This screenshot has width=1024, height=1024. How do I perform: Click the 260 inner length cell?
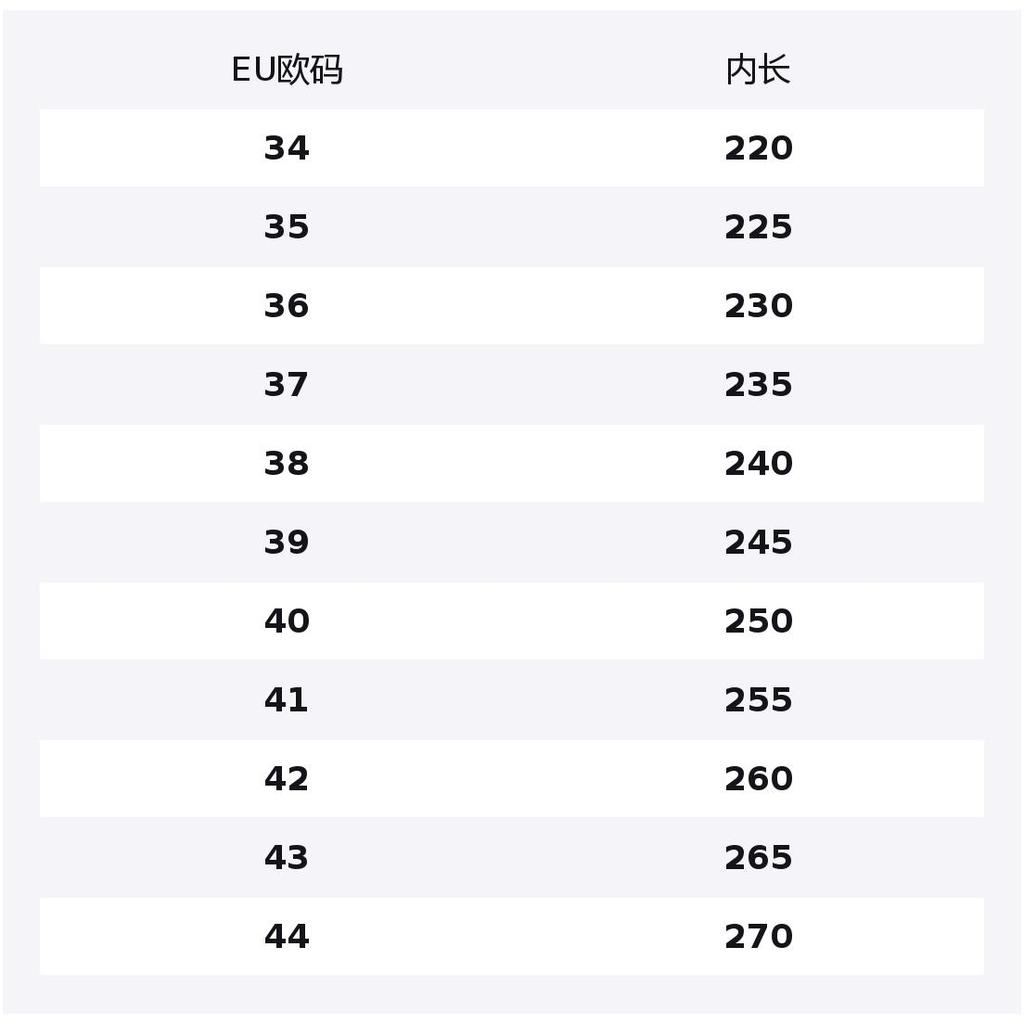(758, 779)
